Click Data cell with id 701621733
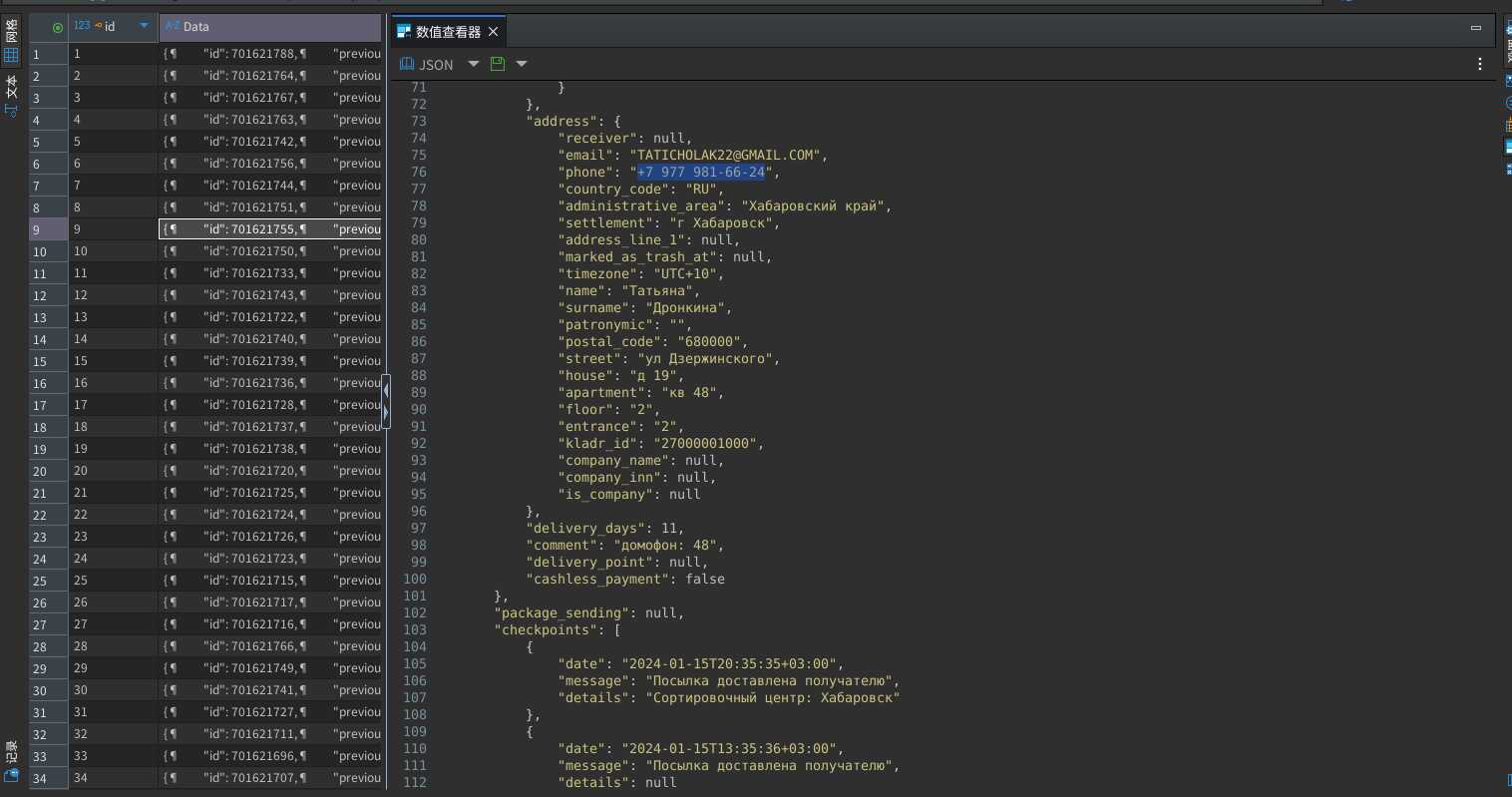This screenshot has width=1512, height=797. pos(271,273)
